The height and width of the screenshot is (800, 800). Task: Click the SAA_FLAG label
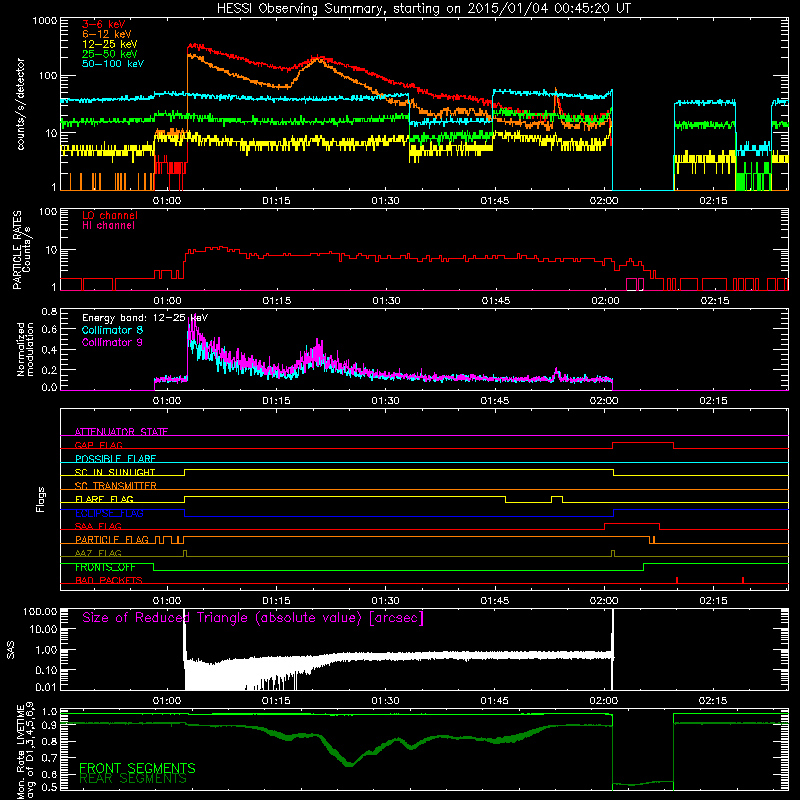coord(98,526)
